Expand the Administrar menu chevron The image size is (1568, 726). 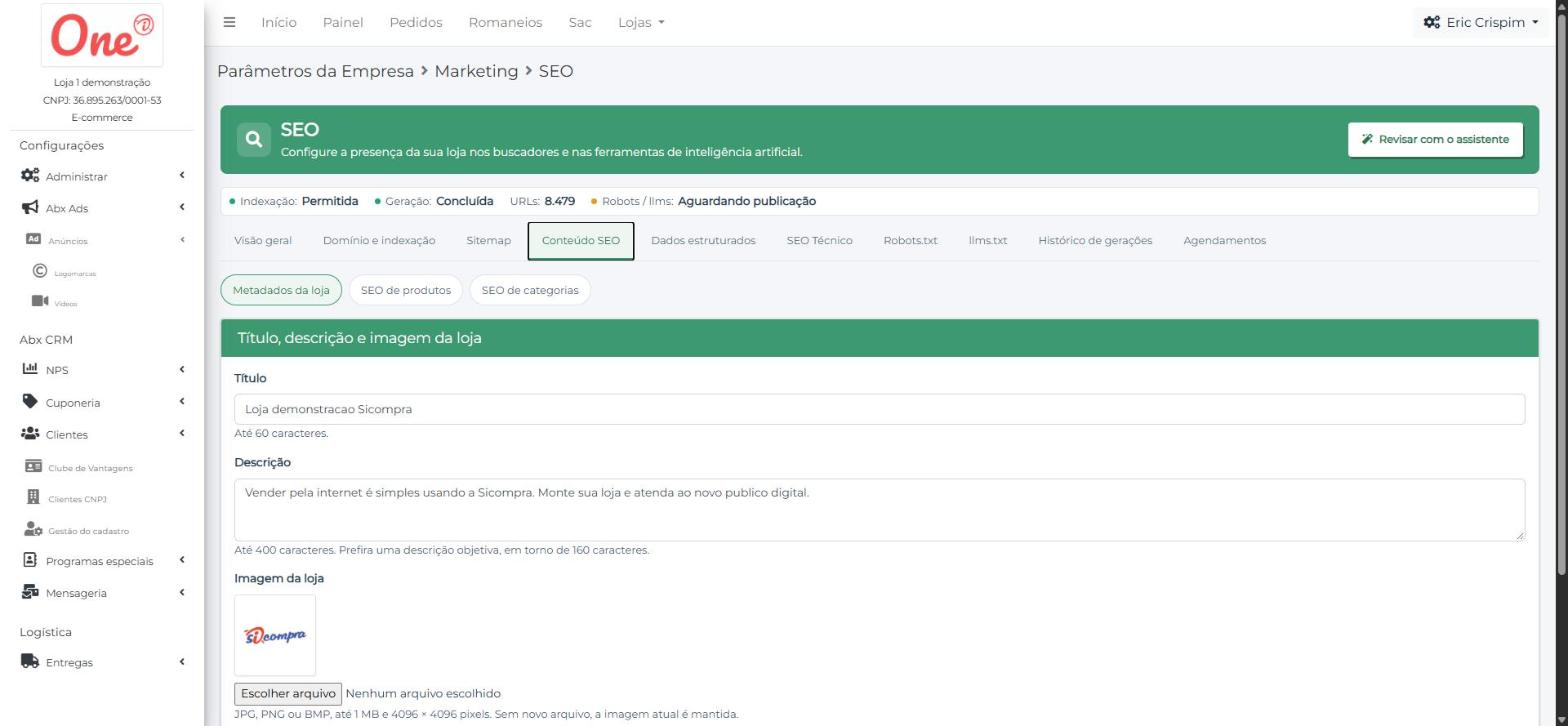point(182,176)
